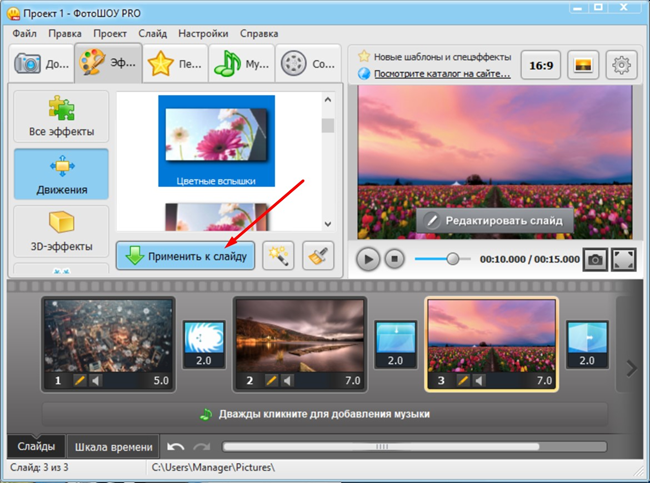This screenshot has width=650, height=483.
Task: Switch to the Шкала времени view
Action: pos(114,447)
